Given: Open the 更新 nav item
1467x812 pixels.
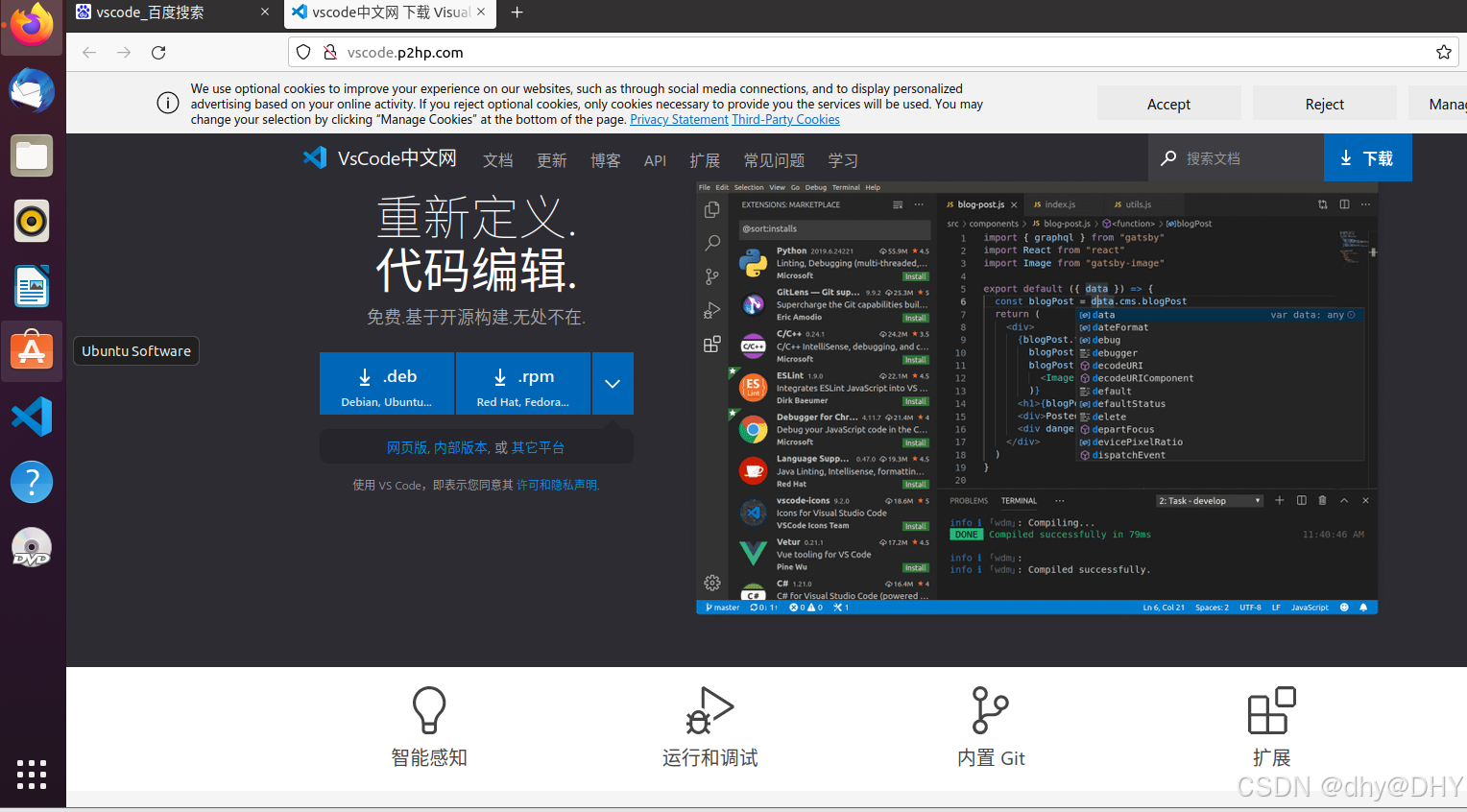Looking at the screenshot, I should click(x=551, y=160).
